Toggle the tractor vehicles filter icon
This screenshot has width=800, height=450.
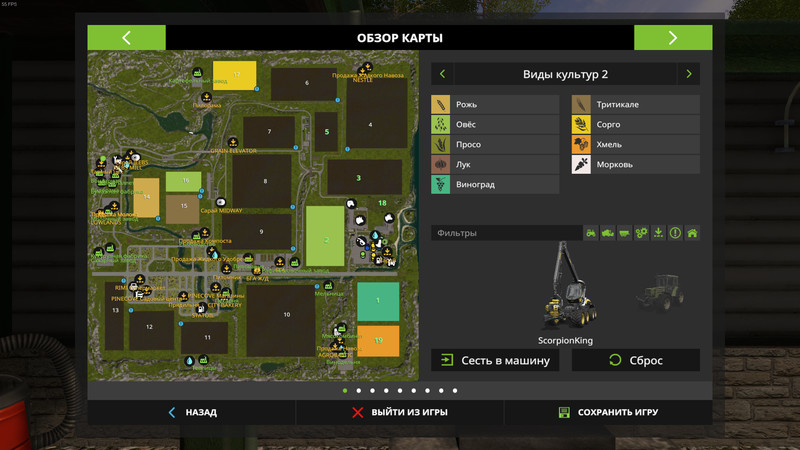click(592, 233)
